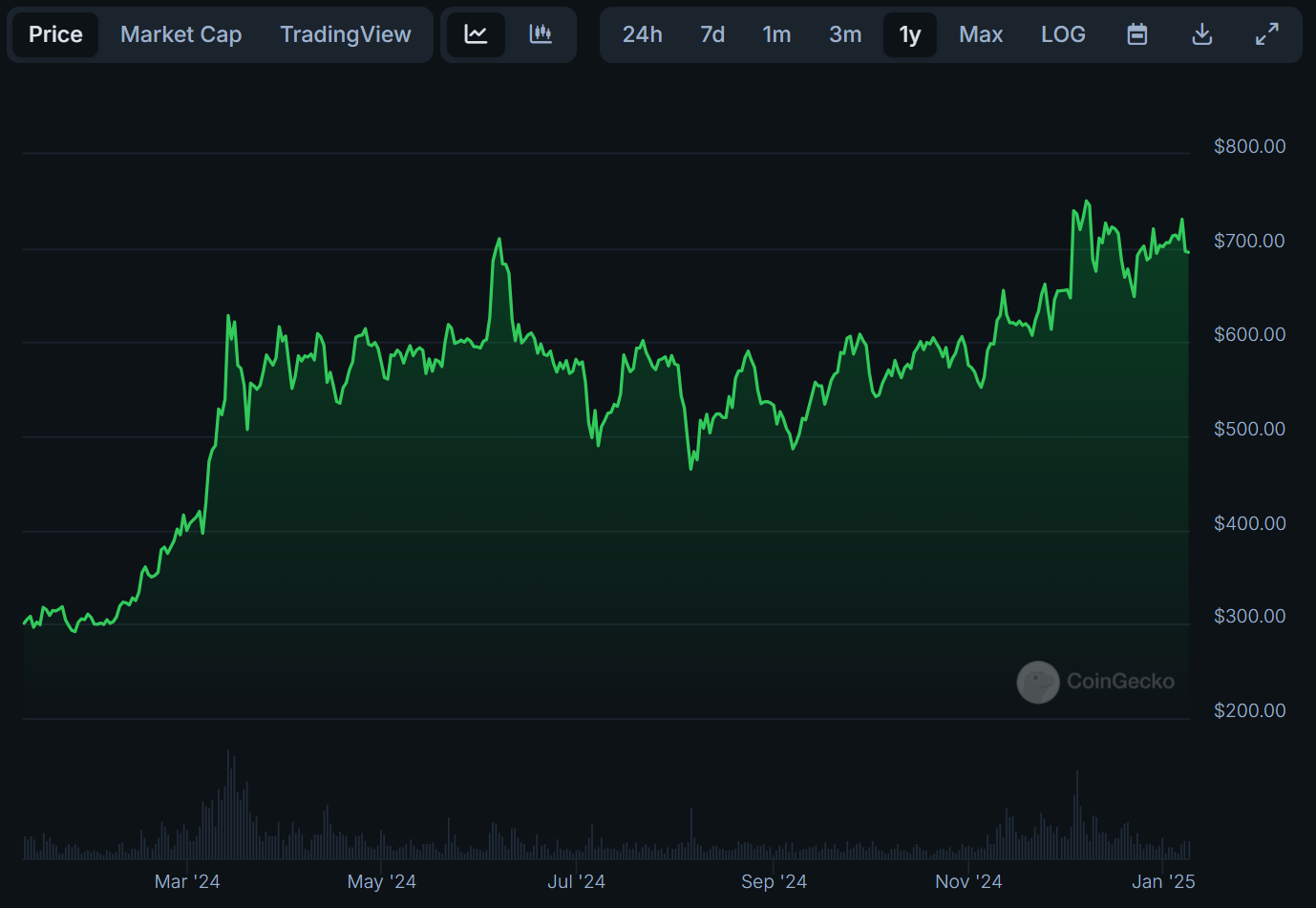Click the Jul '24 date label

pos(576,881)
